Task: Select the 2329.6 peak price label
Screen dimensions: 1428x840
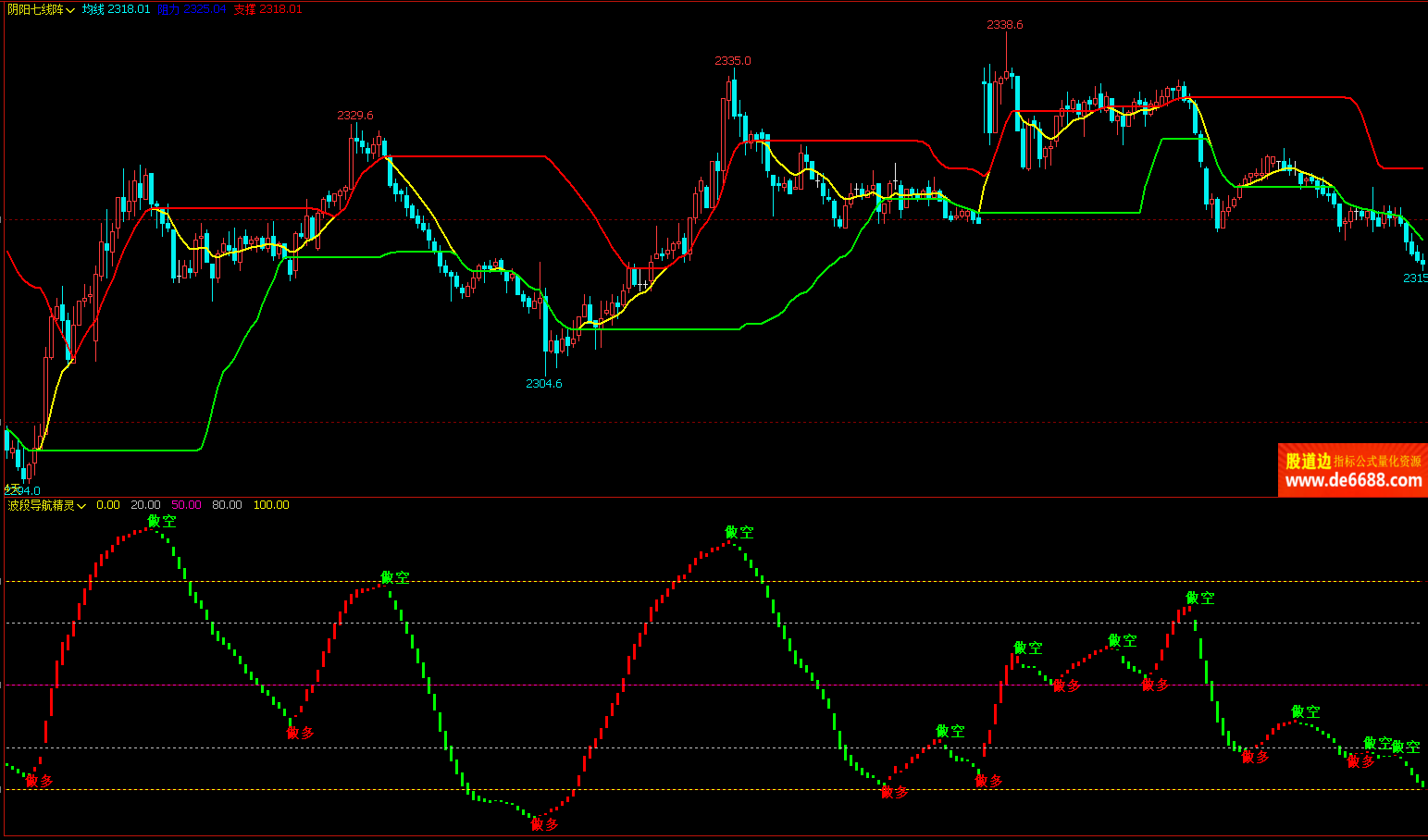Action: [355, 116]
